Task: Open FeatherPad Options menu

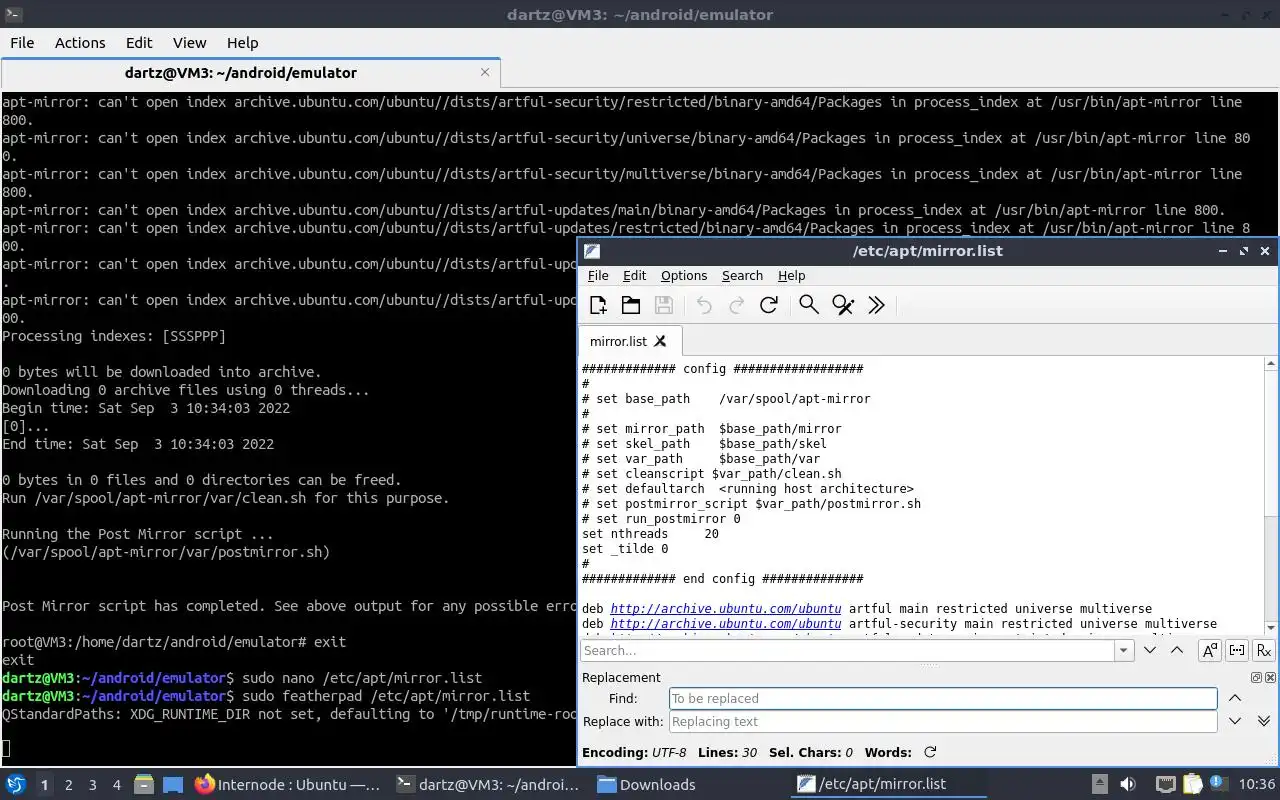Action: [x=684, y=275]
